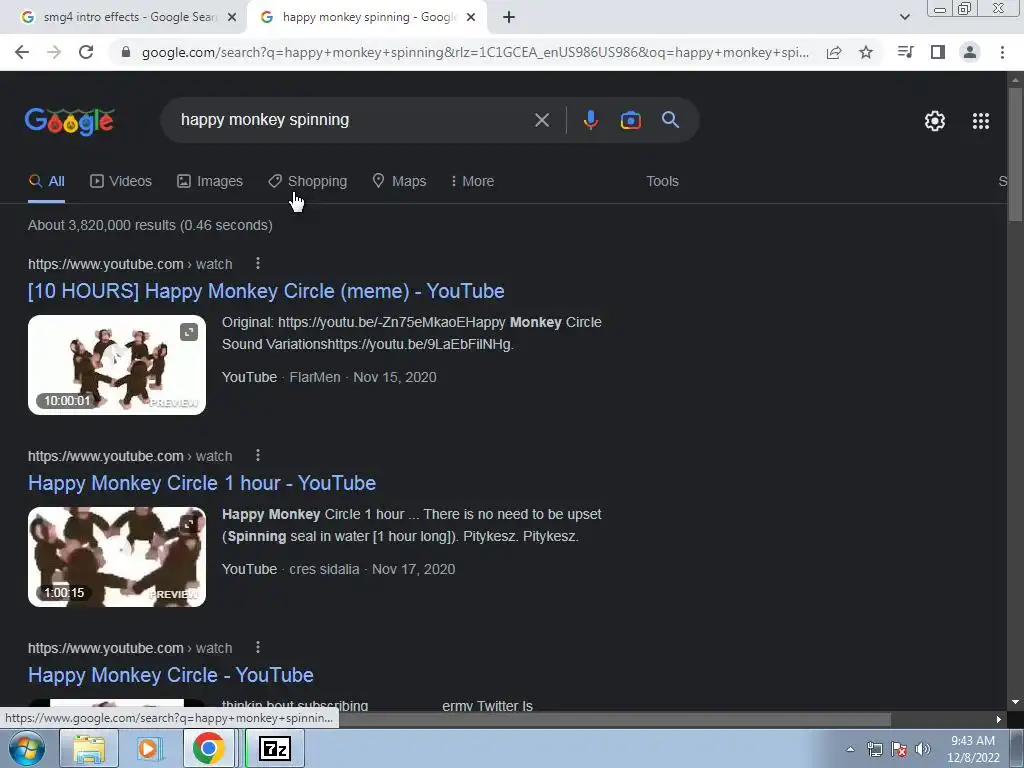
Task: Switch to Images results tab
Action: 210,182
